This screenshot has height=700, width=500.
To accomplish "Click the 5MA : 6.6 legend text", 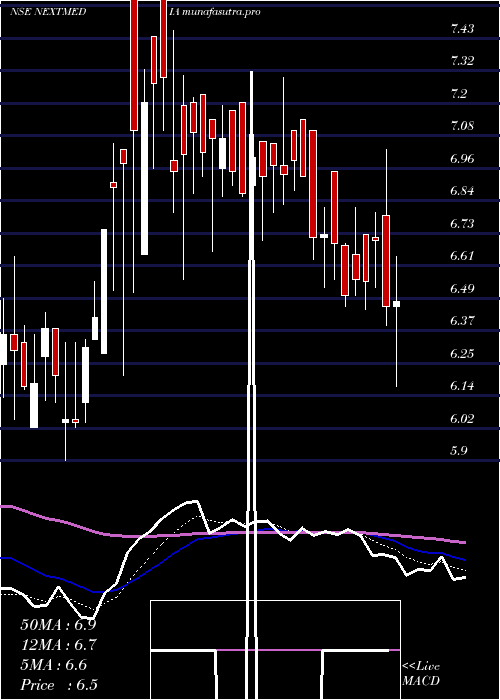I will click(x=54, y=665).
